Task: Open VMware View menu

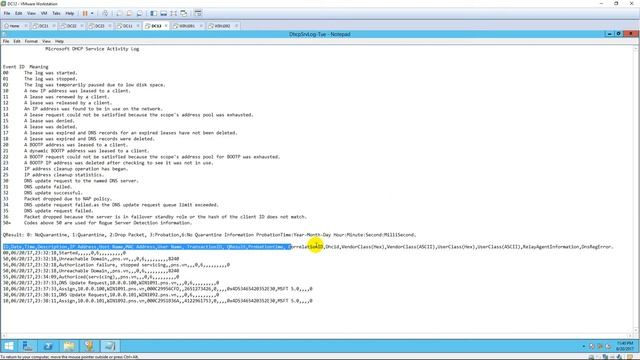Action: point(31,13)
